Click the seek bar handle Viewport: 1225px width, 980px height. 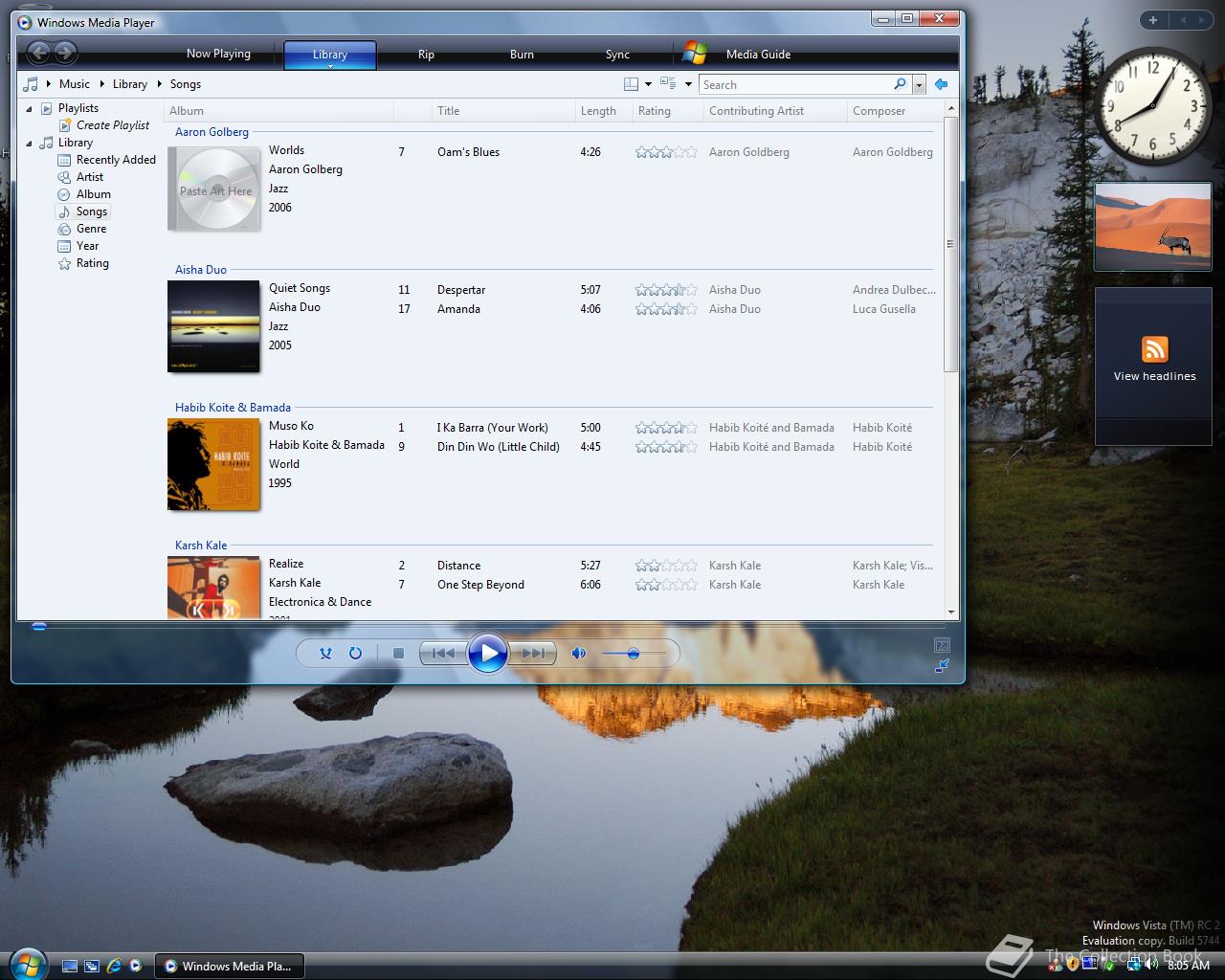pos(38,627)
